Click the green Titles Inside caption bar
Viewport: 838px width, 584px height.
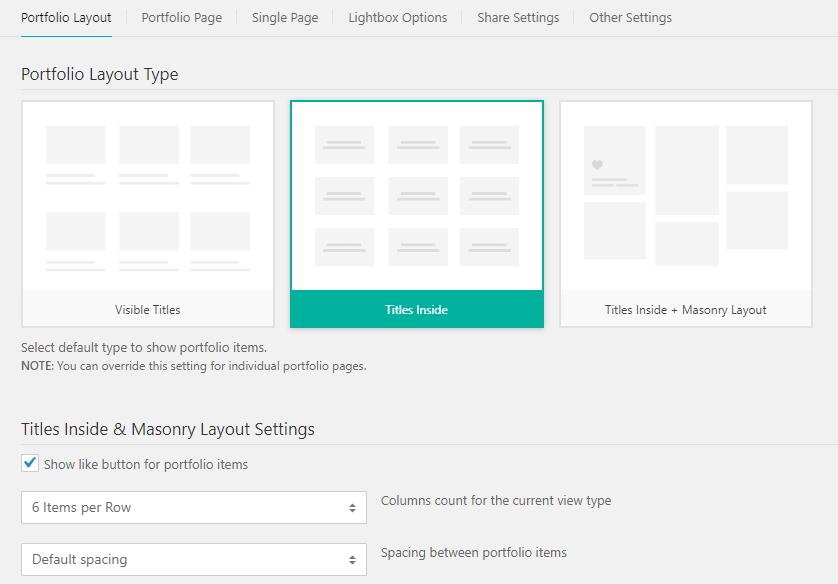(x=417, y=310)
